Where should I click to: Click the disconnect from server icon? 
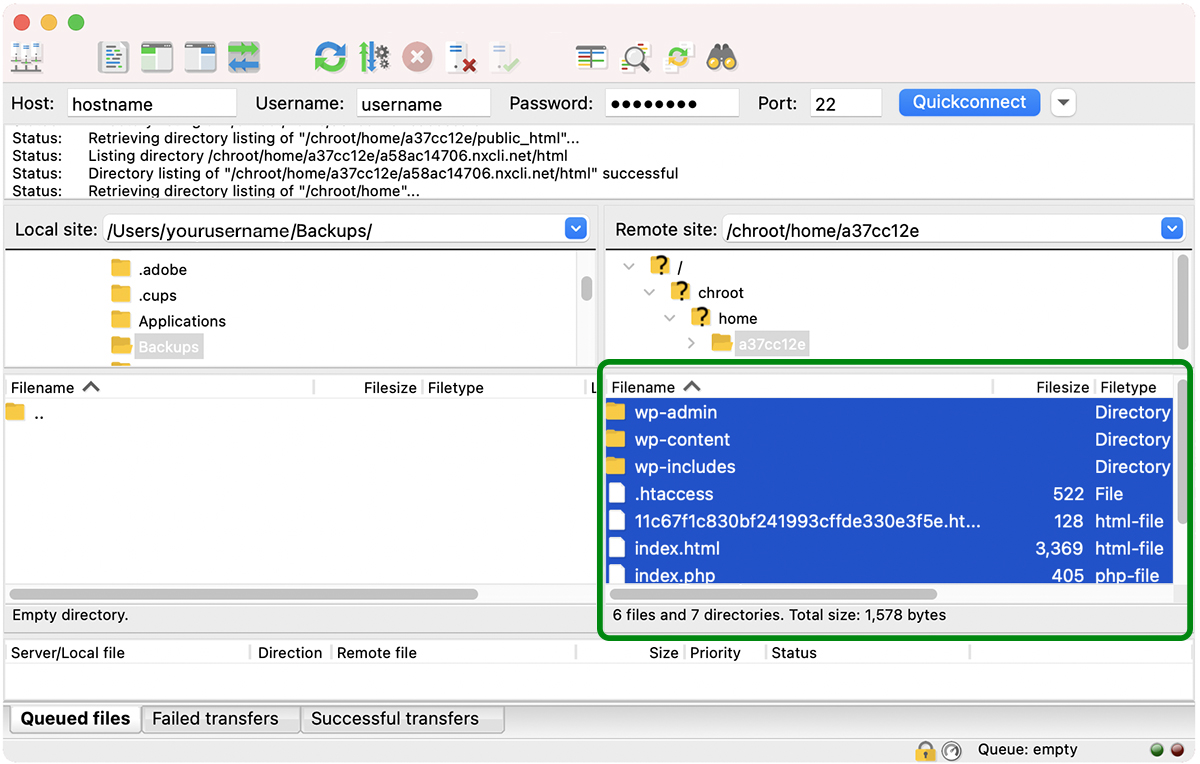click(x=461, y=58)
